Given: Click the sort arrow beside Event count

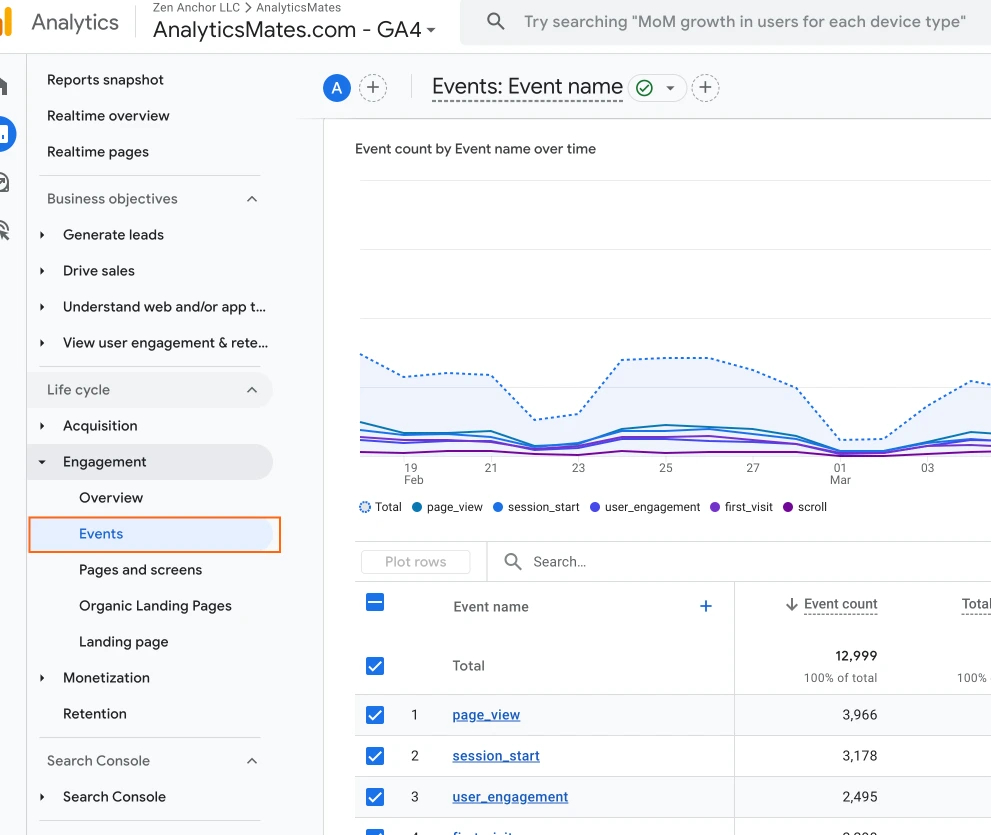Looking at the screenshot, I should click(x=791, y=604).
